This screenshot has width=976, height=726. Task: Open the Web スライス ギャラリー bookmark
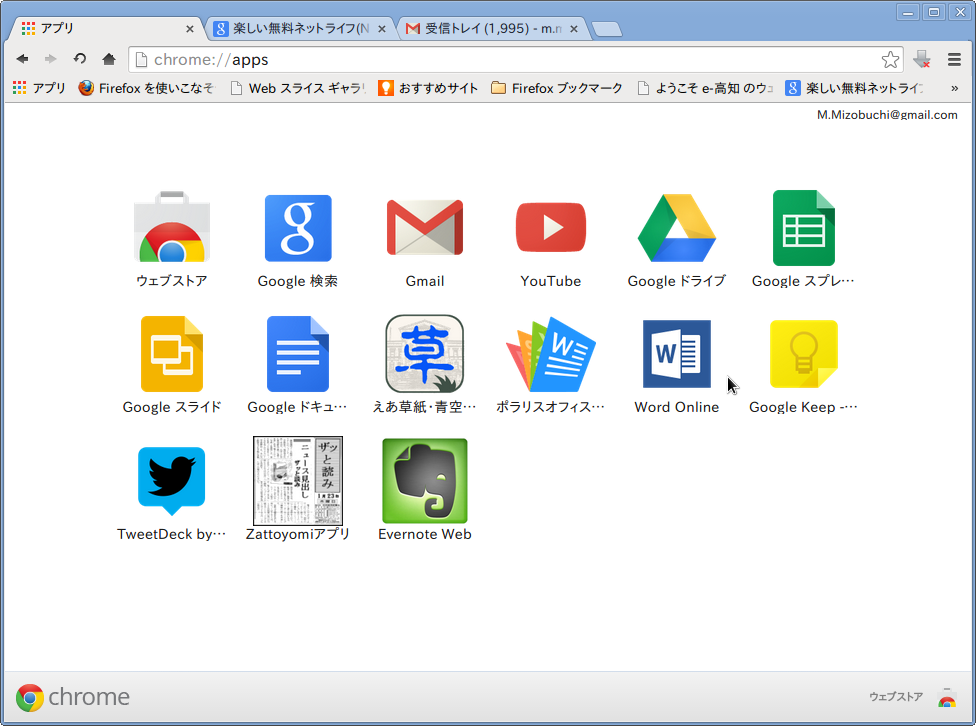(x=298, y=88)
